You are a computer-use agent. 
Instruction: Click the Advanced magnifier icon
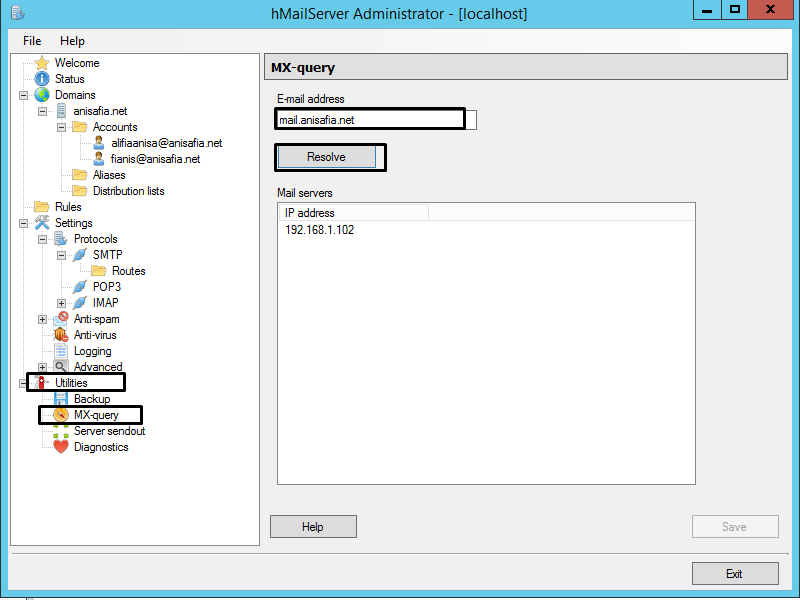(x=61, y=366)
